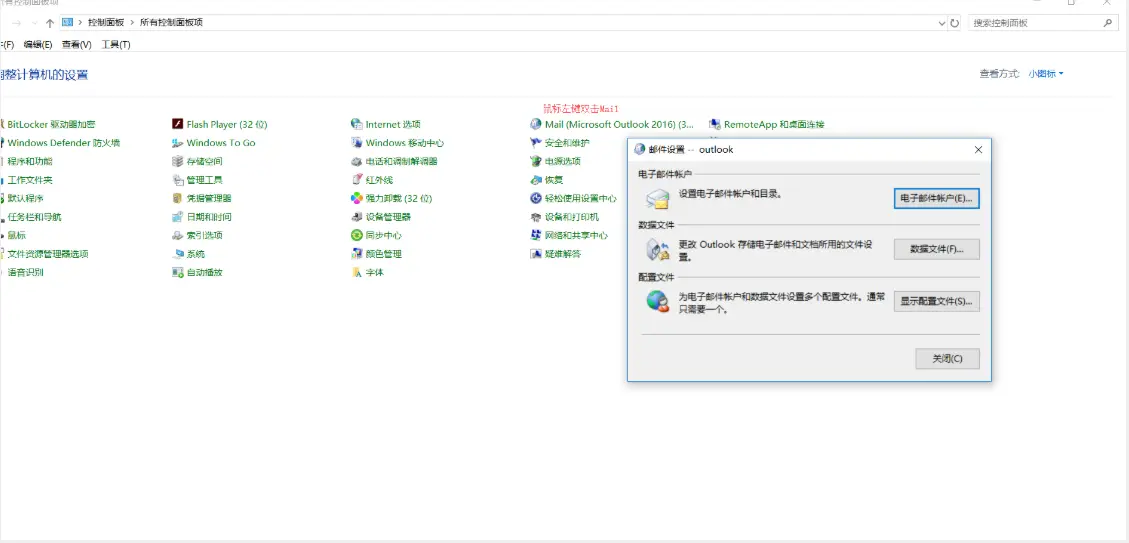Open the 疑难解答 icon
The image size is (1129, 543).
click(x=536, y=254)
